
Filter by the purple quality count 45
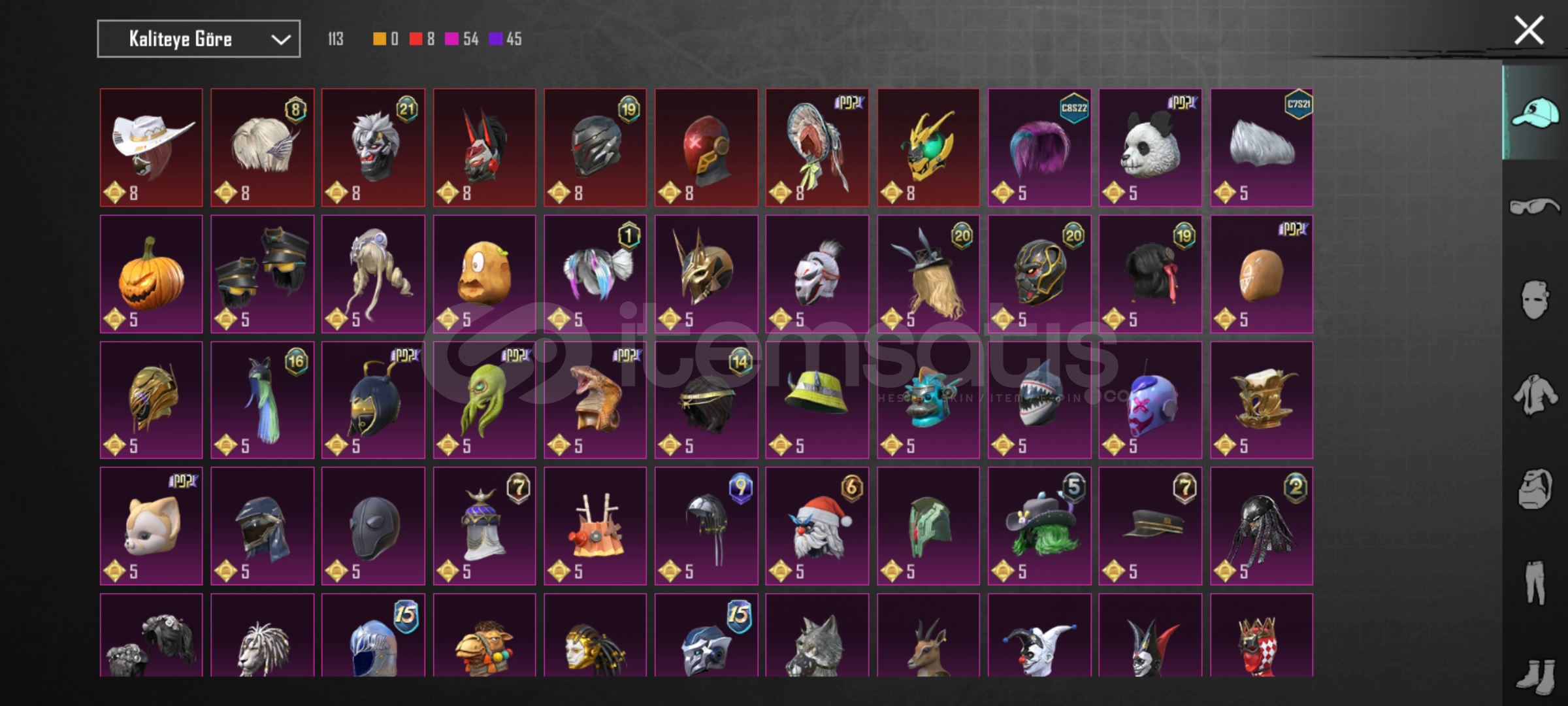point(506,39)
